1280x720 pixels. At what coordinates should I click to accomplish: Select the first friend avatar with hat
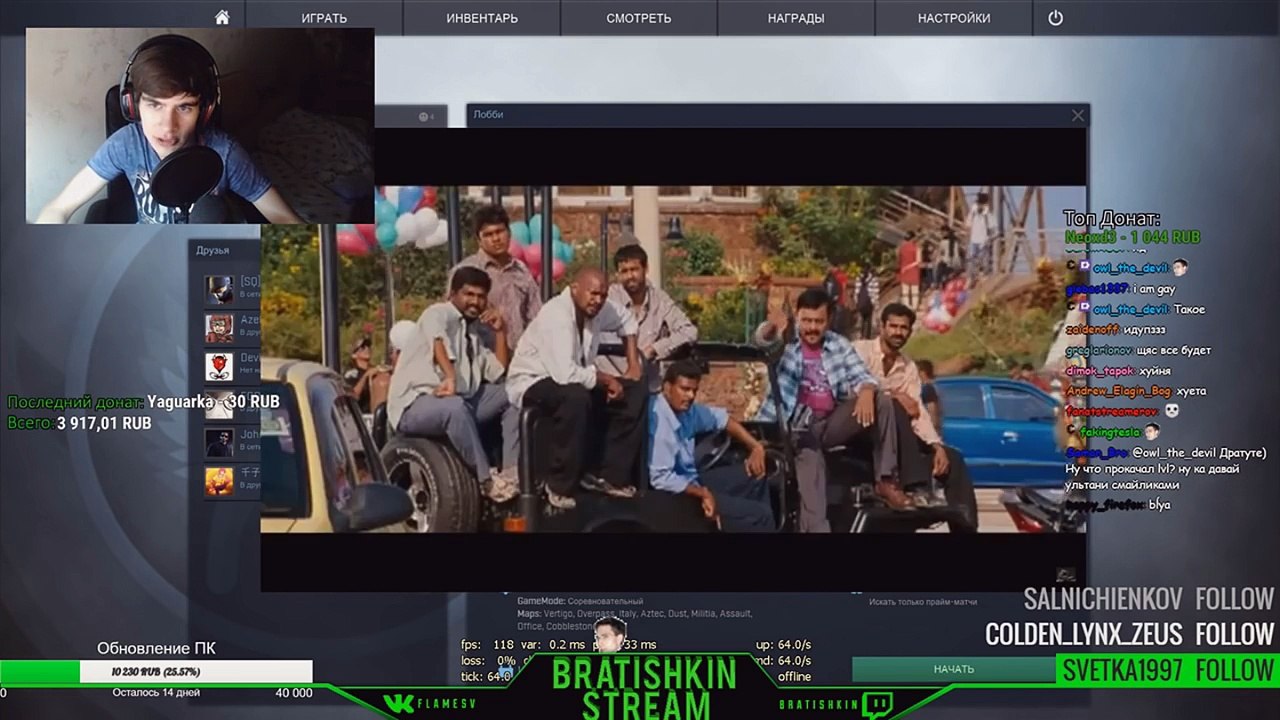pyautogui.click(x=219, y=289)
